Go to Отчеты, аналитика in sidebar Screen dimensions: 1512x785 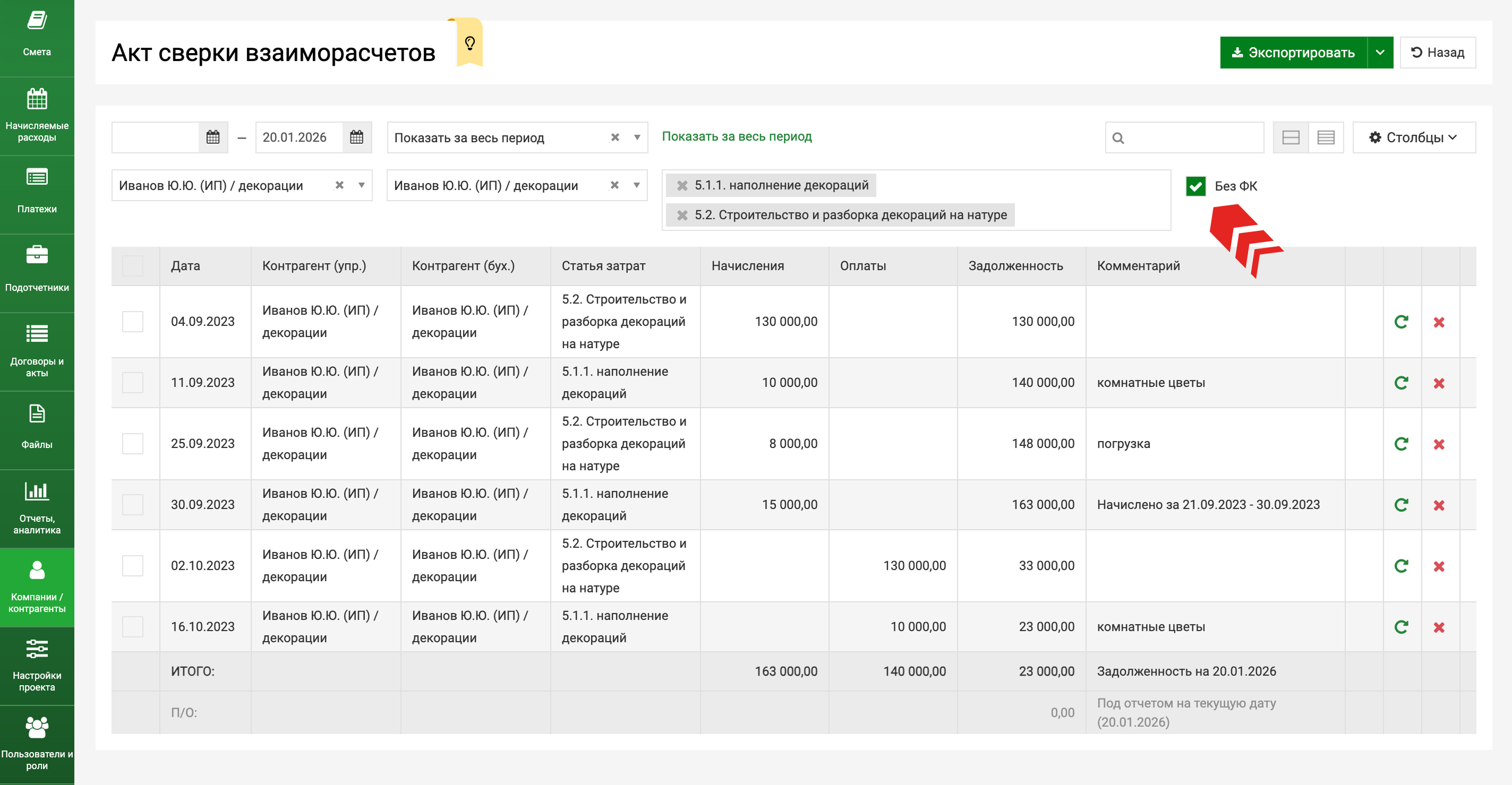(x=37, y=508)
